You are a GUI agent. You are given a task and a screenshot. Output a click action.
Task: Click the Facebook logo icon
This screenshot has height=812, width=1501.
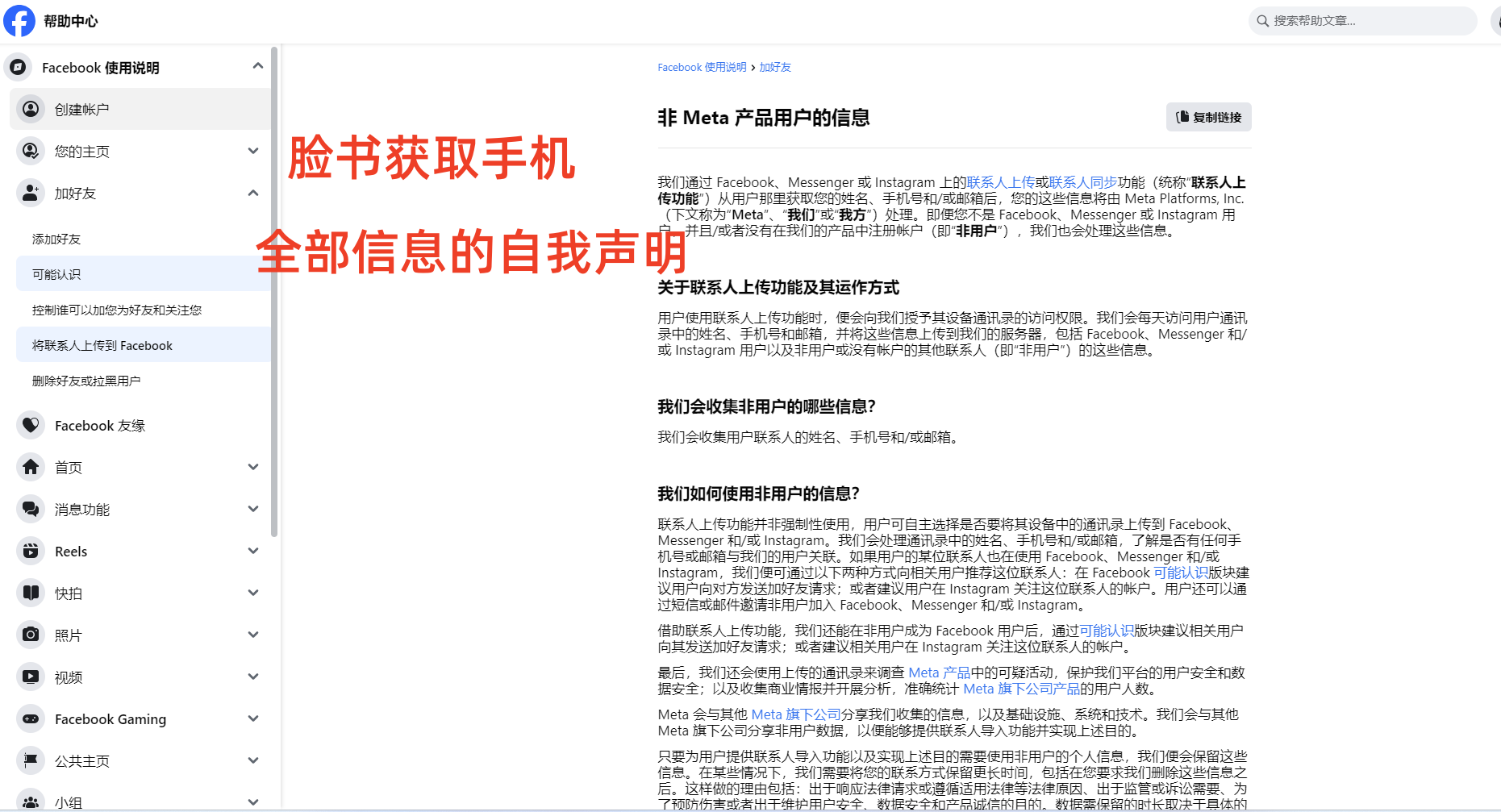tap(19, 21)
